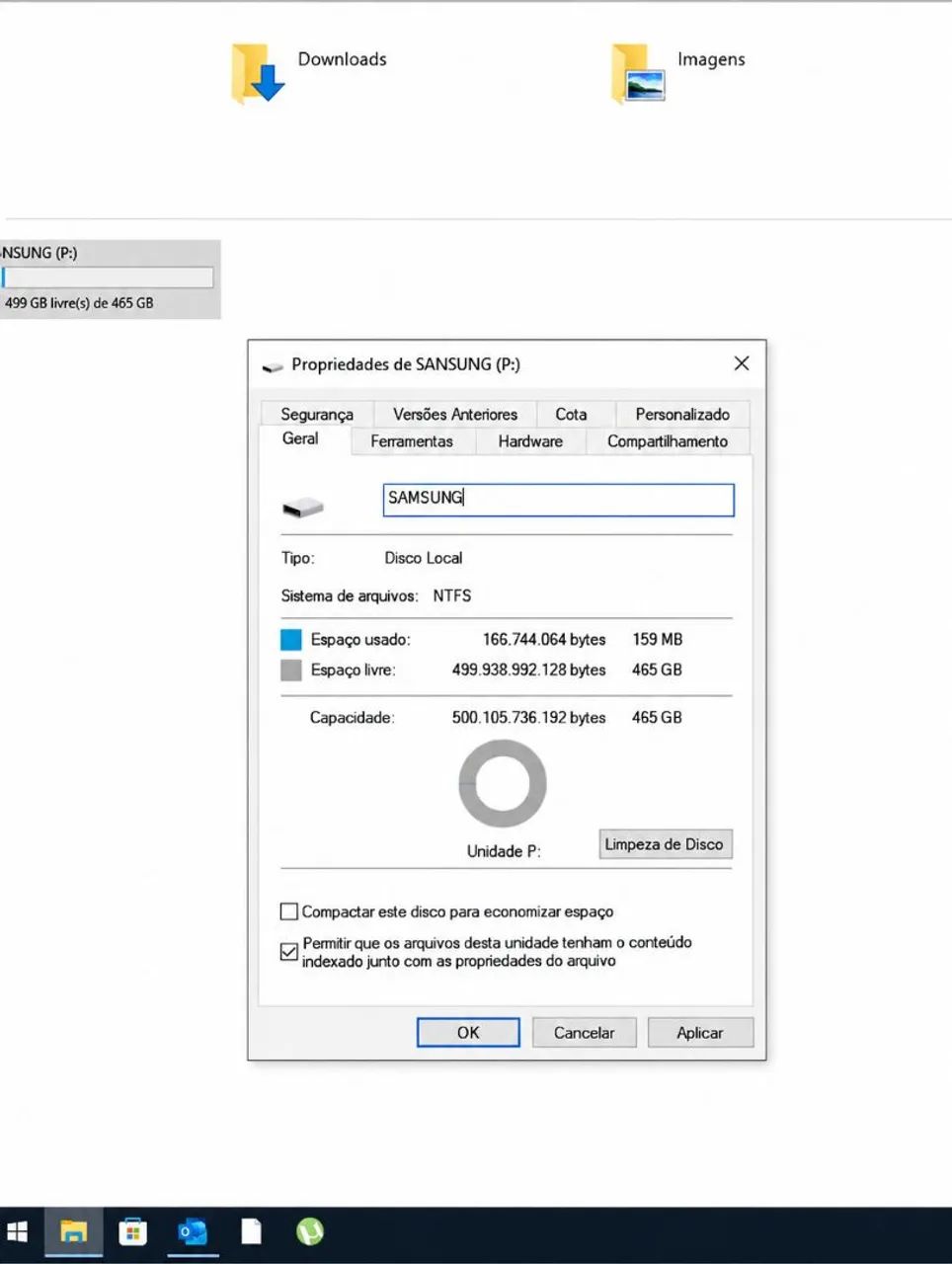Screen dimensions: 952x1264
Task: Enable Compactar este disco checkbox
Action: click(x=289, y=911)
